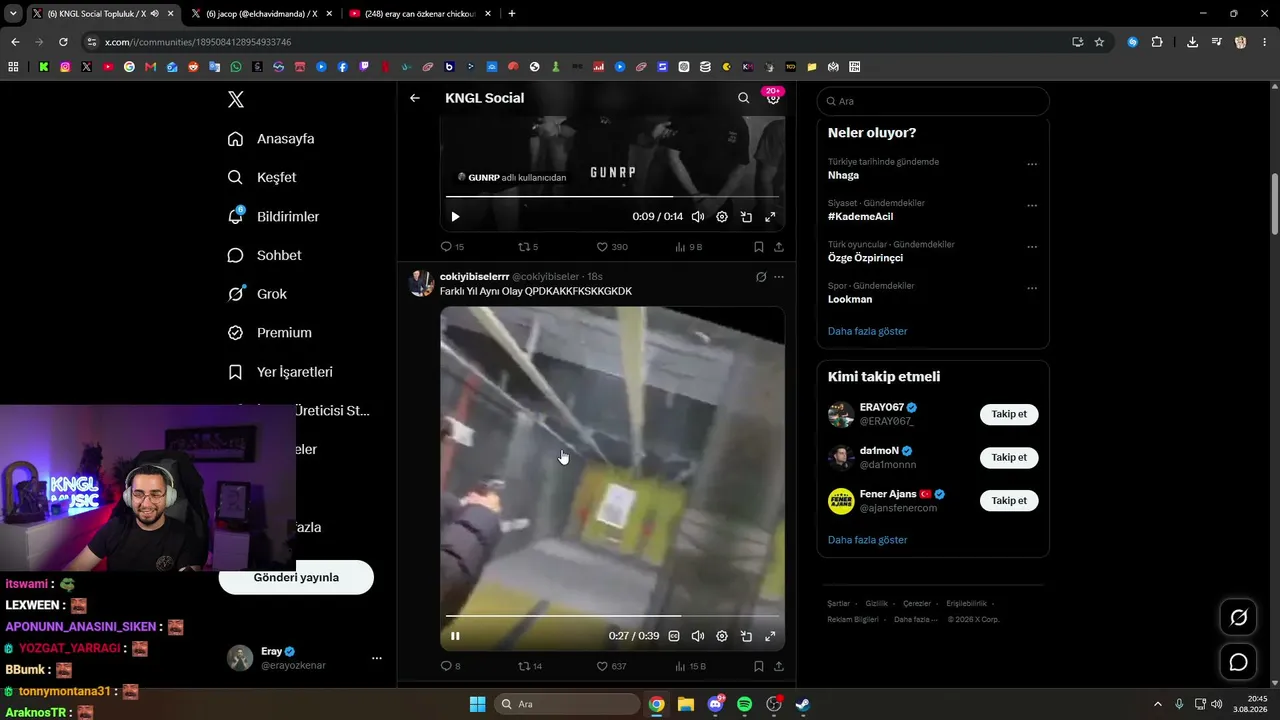The height and width of the screenshot is (720, 1280).
Task: Open more options for Lookman trend
Action: click(x=1032, y=289)
